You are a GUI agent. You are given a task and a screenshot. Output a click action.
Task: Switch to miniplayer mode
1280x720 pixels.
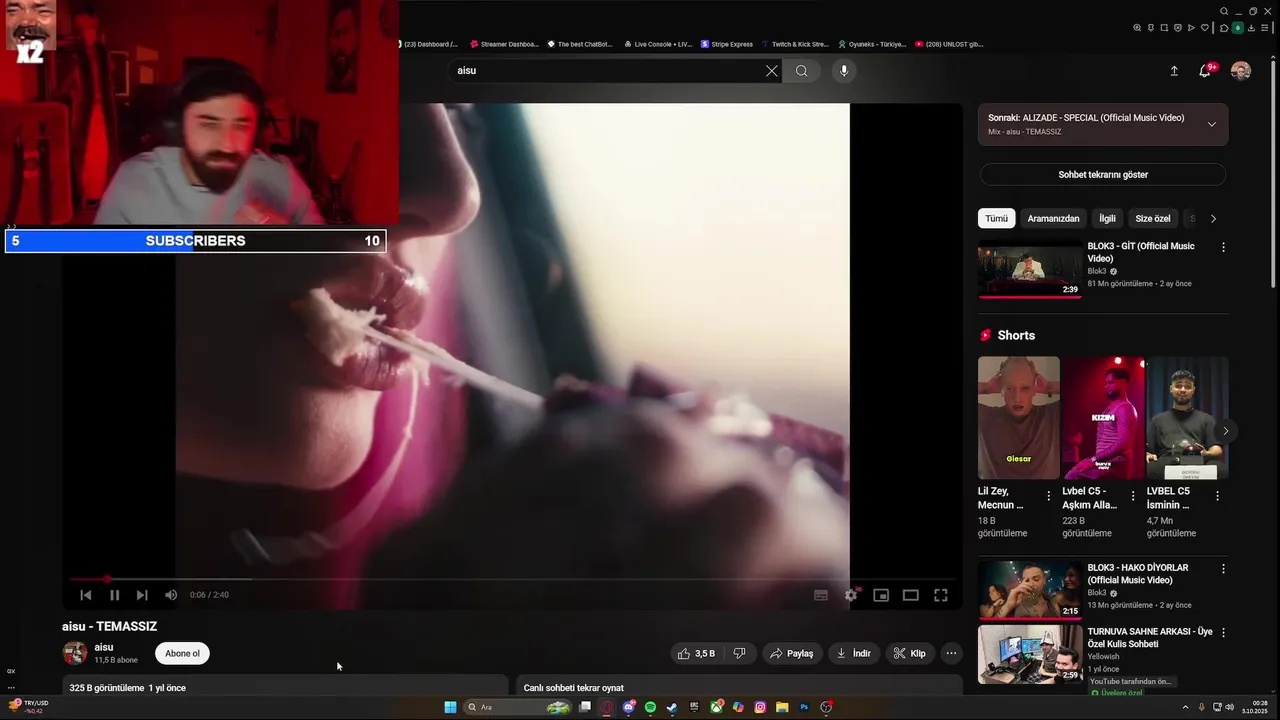(x=881, y=595)
